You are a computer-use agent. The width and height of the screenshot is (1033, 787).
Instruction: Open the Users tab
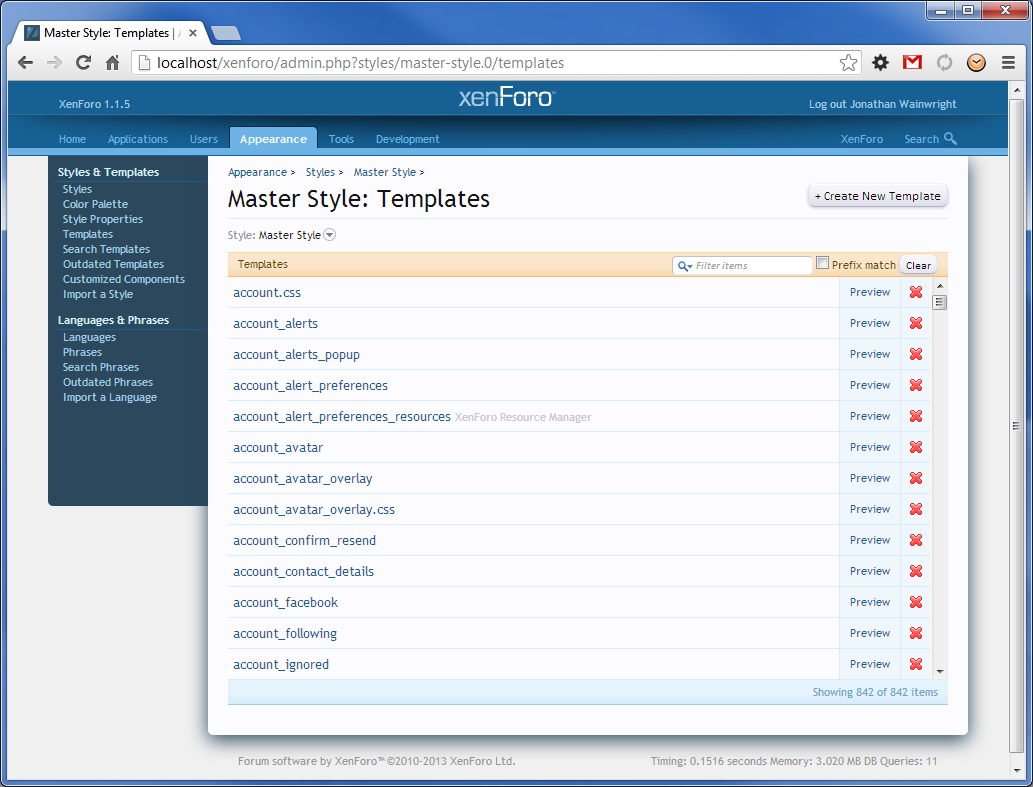point(204,139)
